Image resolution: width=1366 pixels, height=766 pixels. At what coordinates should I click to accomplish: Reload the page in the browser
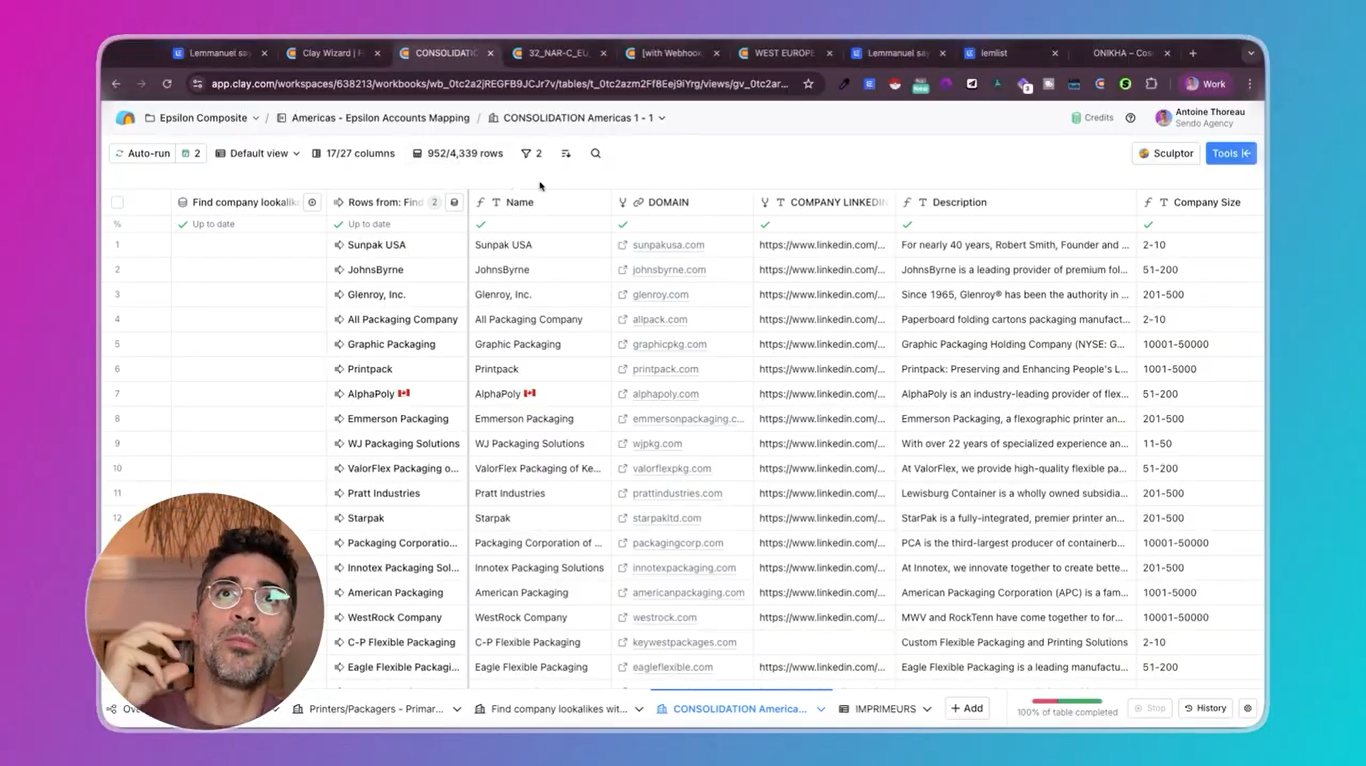[167, 84]
